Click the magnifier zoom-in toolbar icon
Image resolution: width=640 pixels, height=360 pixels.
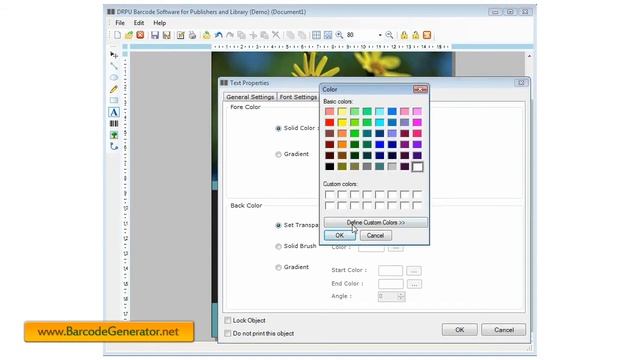tap(339, 35)
